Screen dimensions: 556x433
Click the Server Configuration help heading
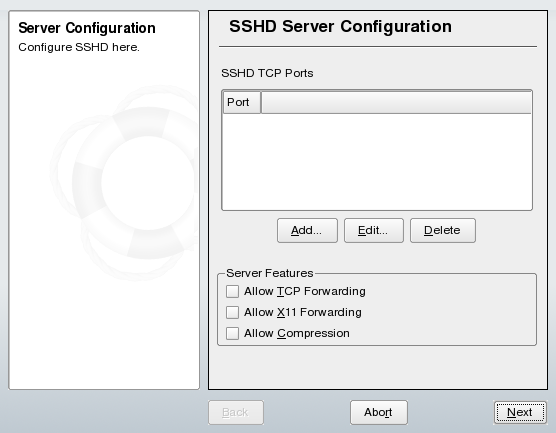pos(87,28)
